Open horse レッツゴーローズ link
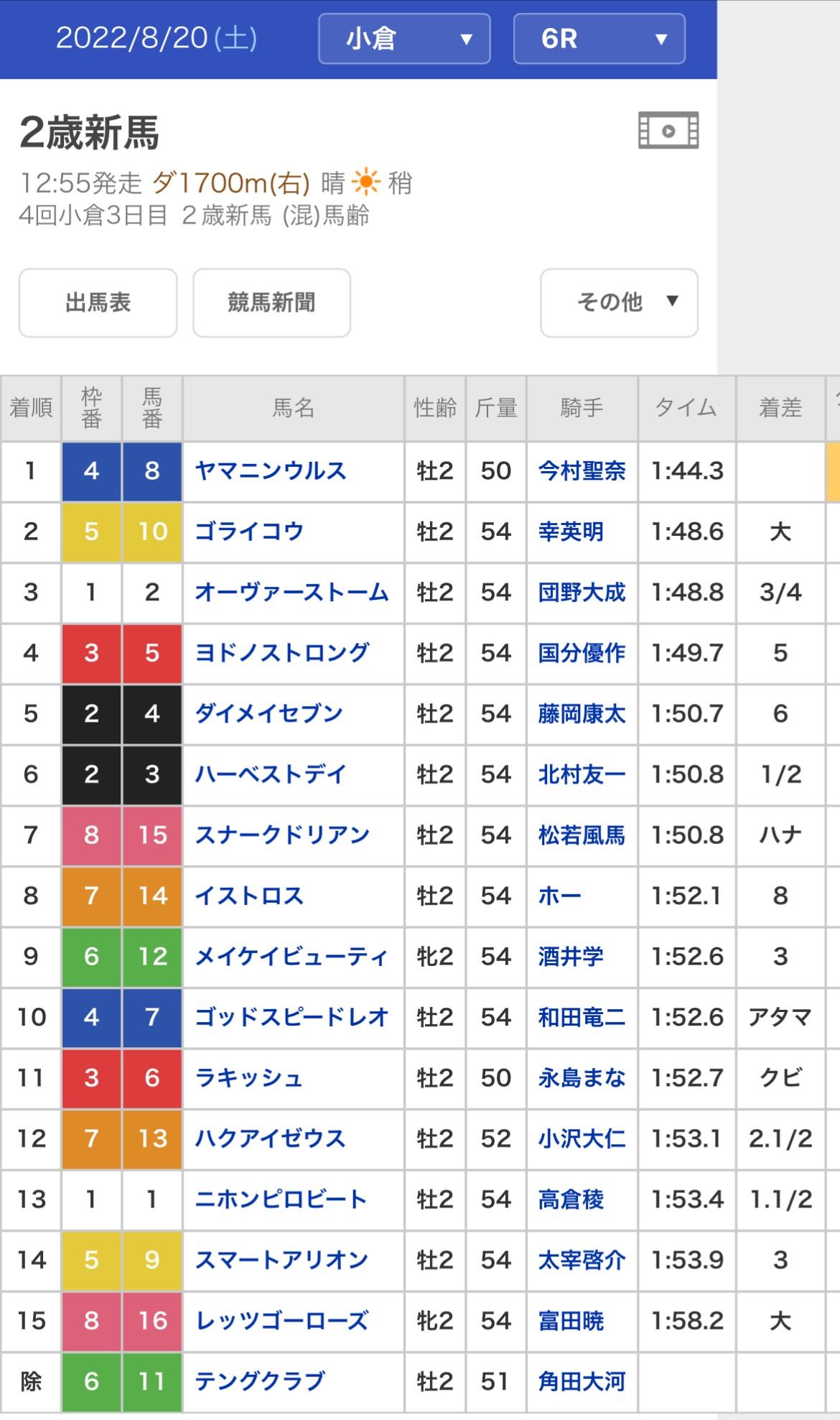Screen dimensions: 840x1420 click(282, 1321)
